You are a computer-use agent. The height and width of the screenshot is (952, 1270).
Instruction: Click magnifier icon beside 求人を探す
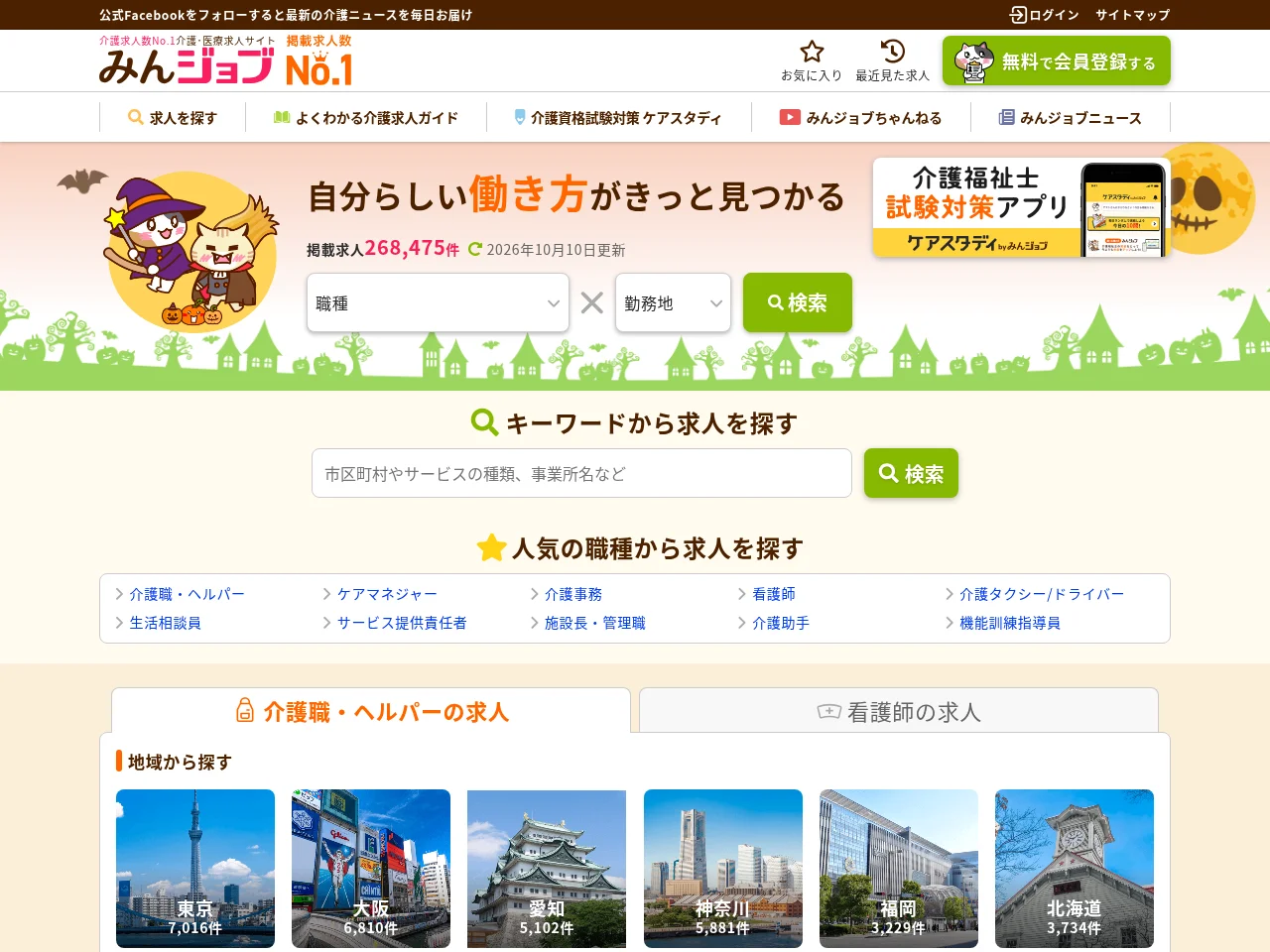click(136, 117)
